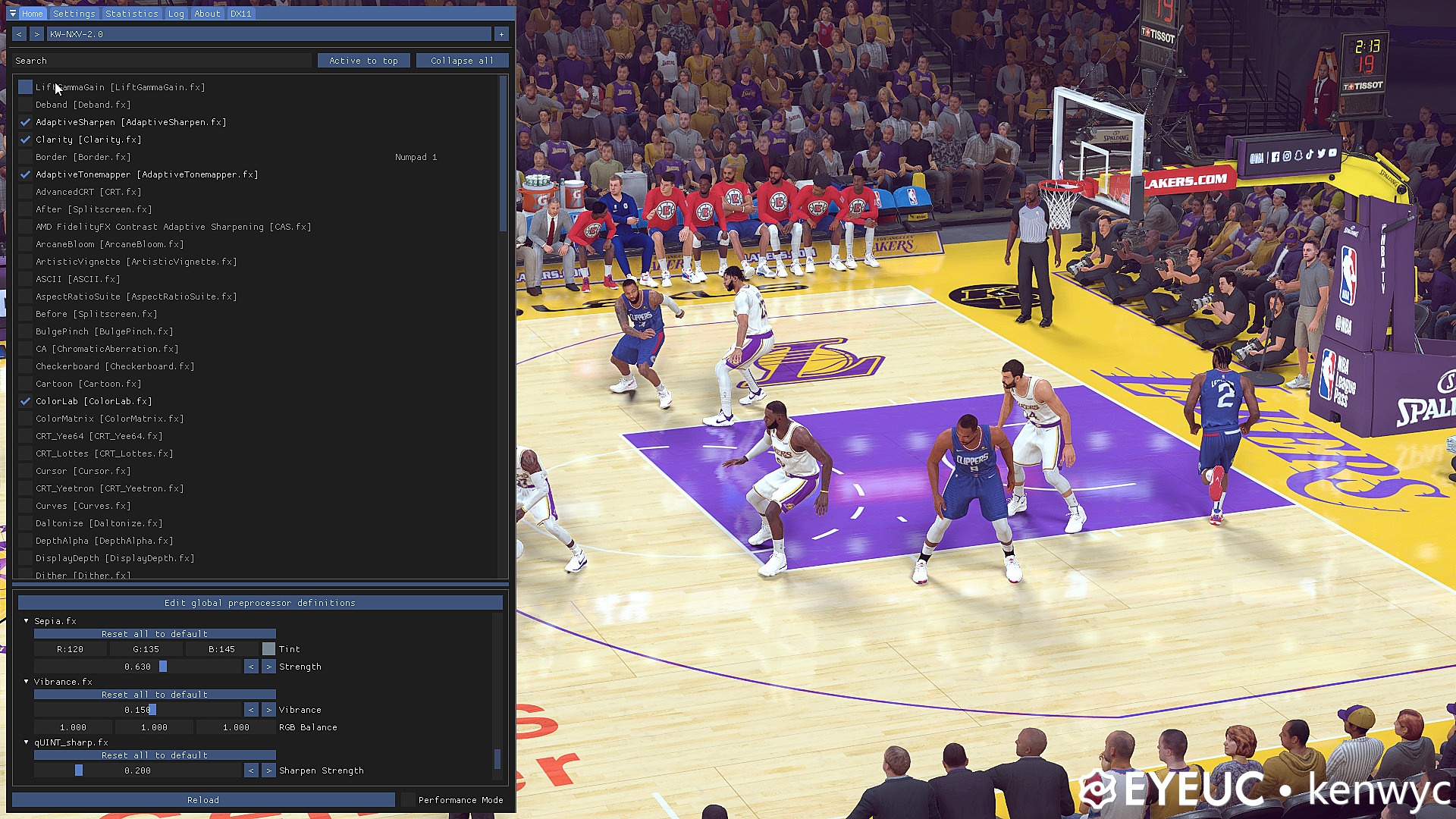
Task: Edit the Sepia Tint R:120 value
Action: [x=71, y=649]
